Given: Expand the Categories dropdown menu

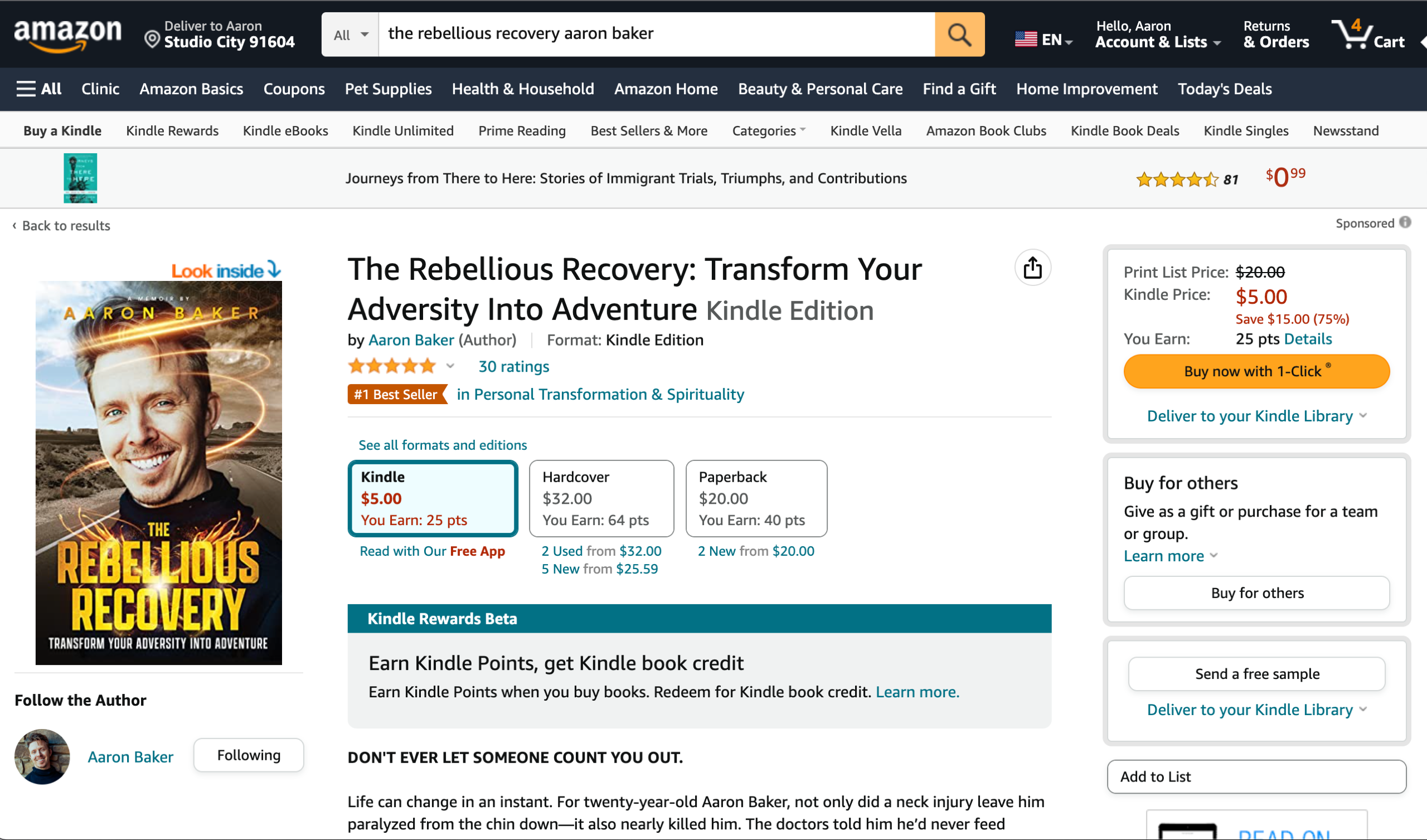Looking at the screenshot, I should point(769,131).
